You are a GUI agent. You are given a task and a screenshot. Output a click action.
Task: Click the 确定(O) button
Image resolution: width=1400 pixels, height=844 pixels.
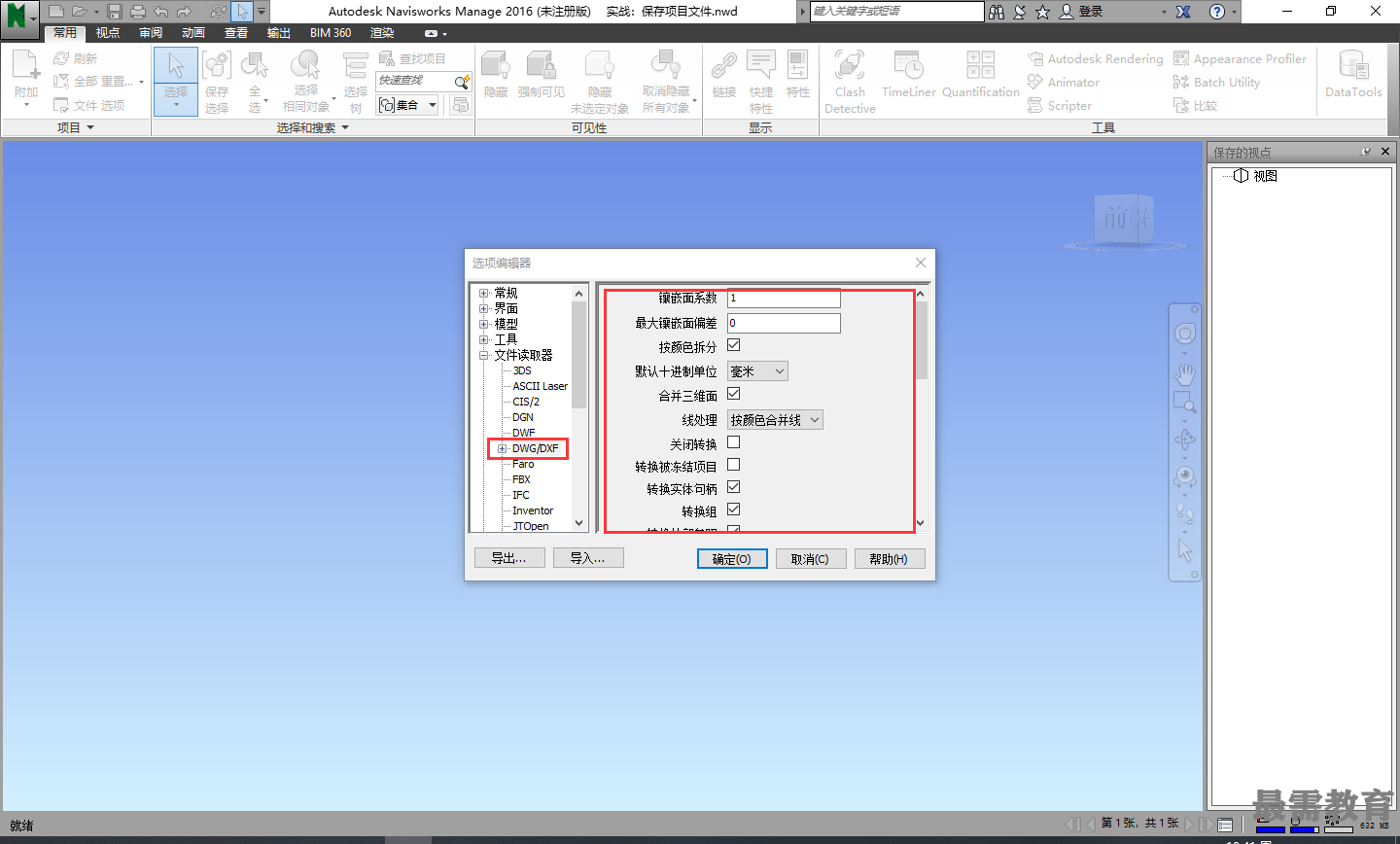pos(732,559)
